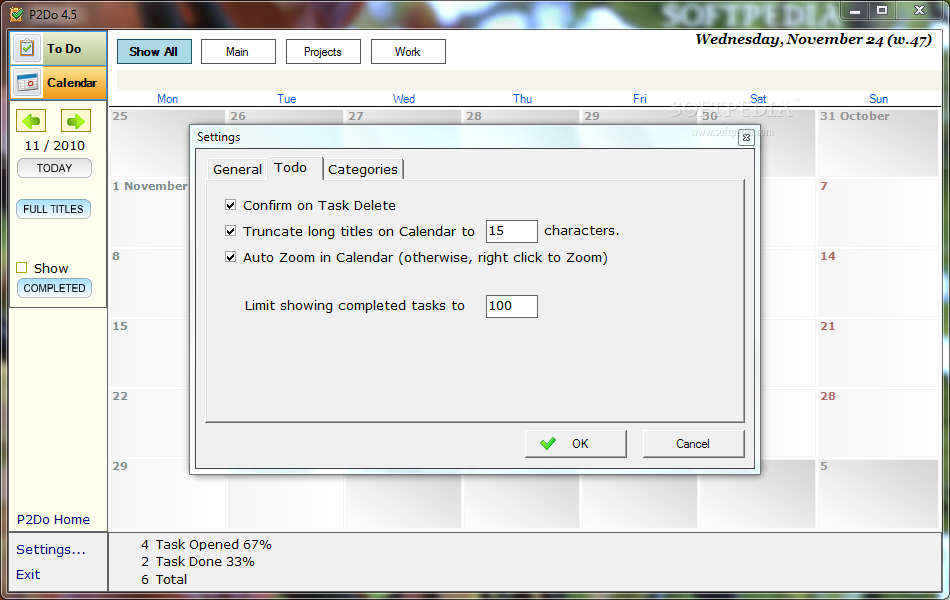Click the Wednesday, November 24 date header

813,40
